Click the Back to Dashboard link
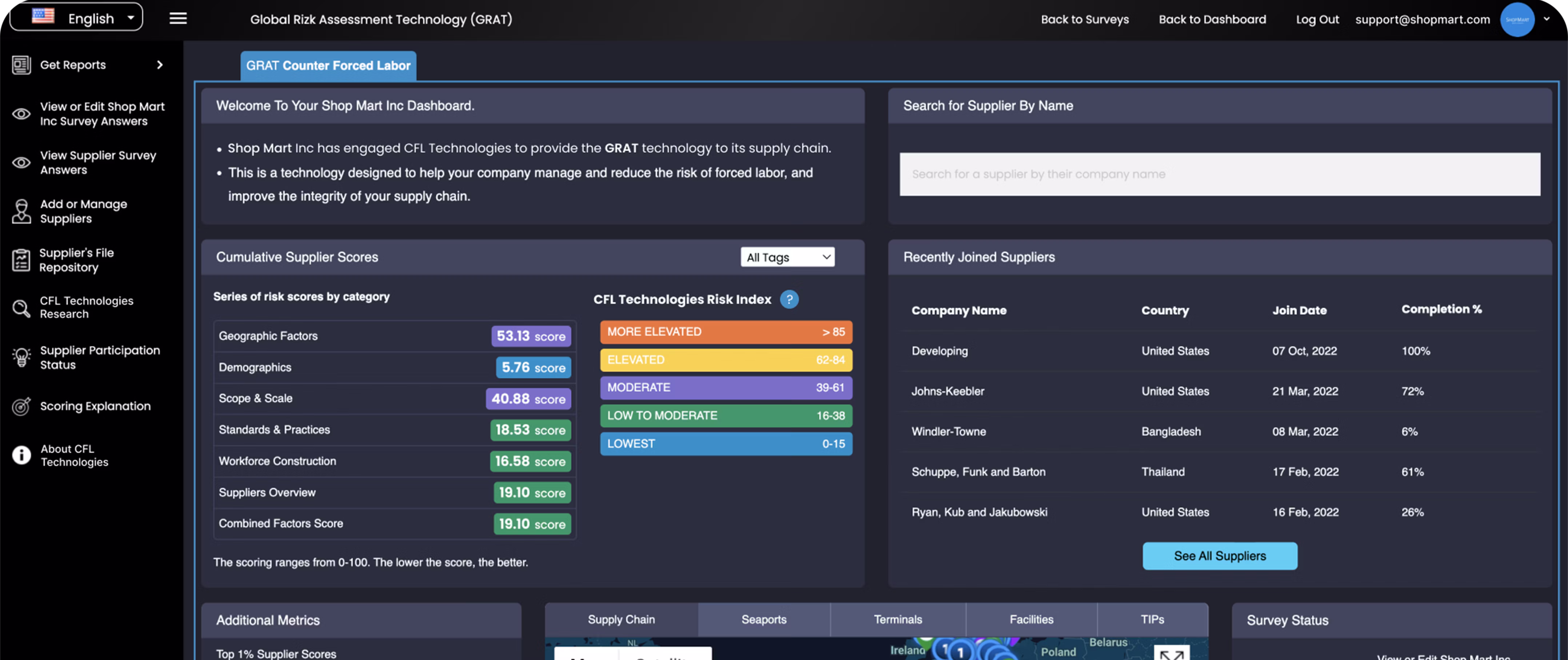Viewport: 1568px width, 660px height. pyautogui.click(x=1211, y=20)
